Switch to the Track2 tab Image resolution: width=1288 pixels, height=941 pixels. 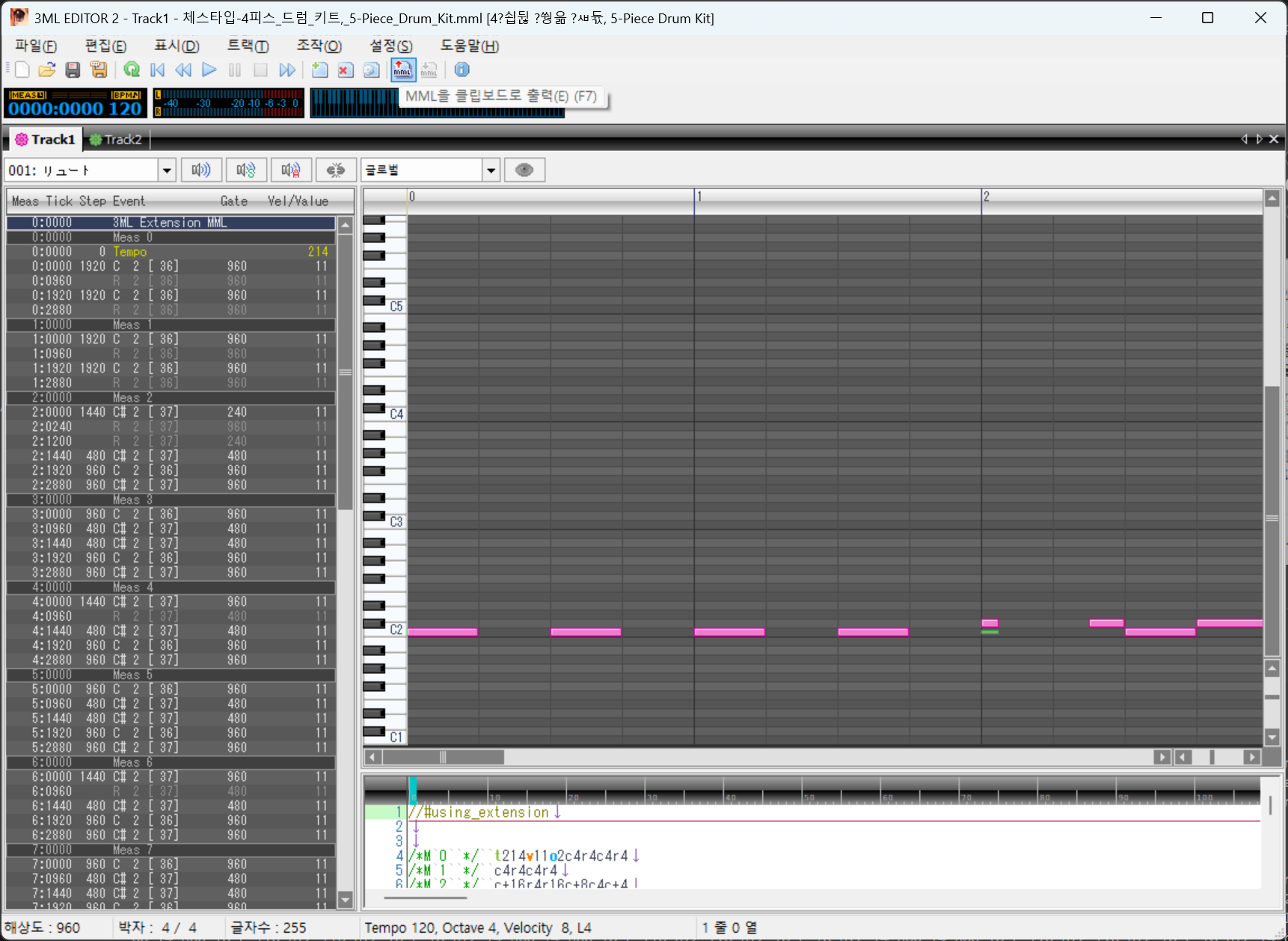click(115, 139)
